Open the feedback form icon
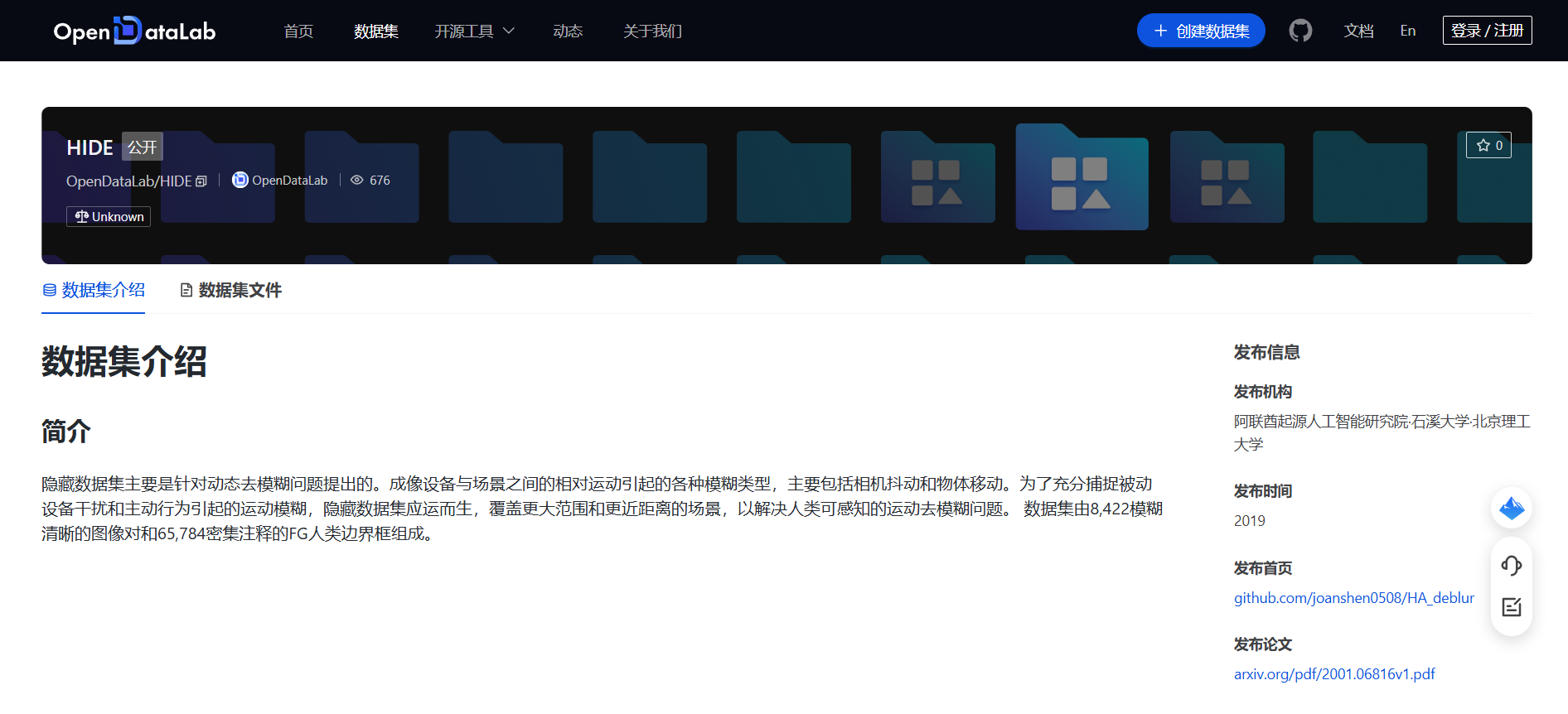This screenshot has width=1568, height=714. click(x=1512, y=607)
